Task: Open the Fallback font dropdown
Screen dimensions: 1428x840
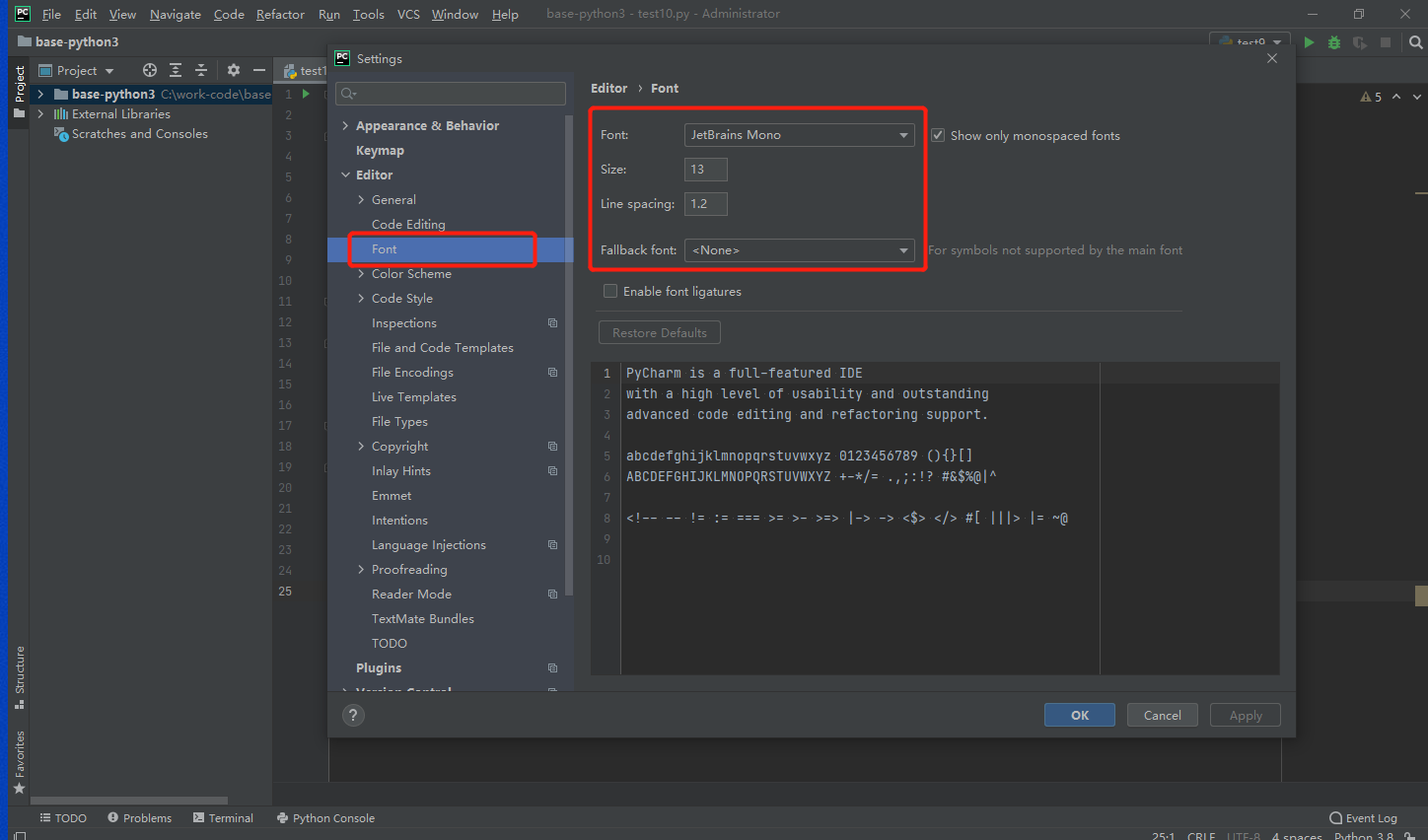Action: (x=799, y=250)
